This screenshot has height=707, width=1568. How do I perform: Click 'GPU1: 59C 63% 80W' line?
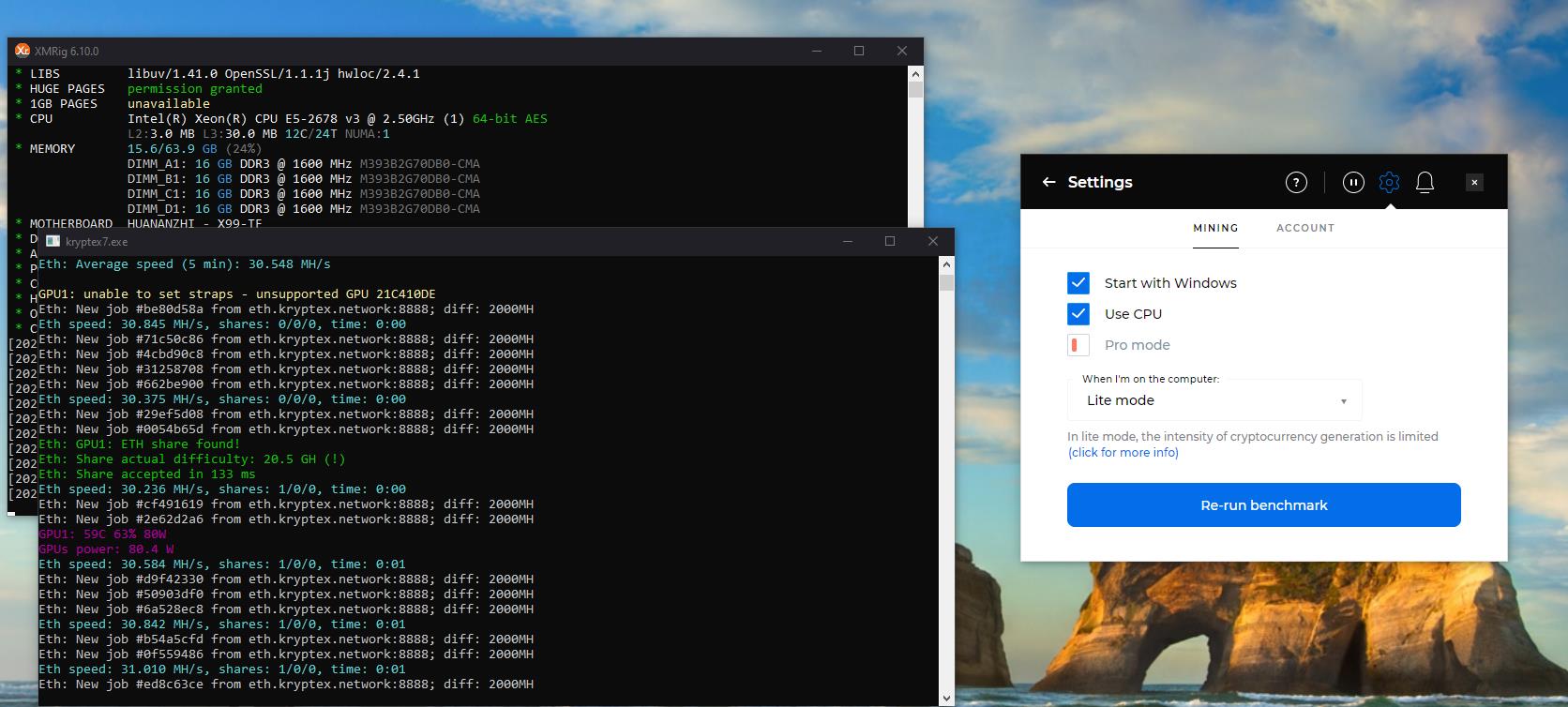tap(102, 534)
